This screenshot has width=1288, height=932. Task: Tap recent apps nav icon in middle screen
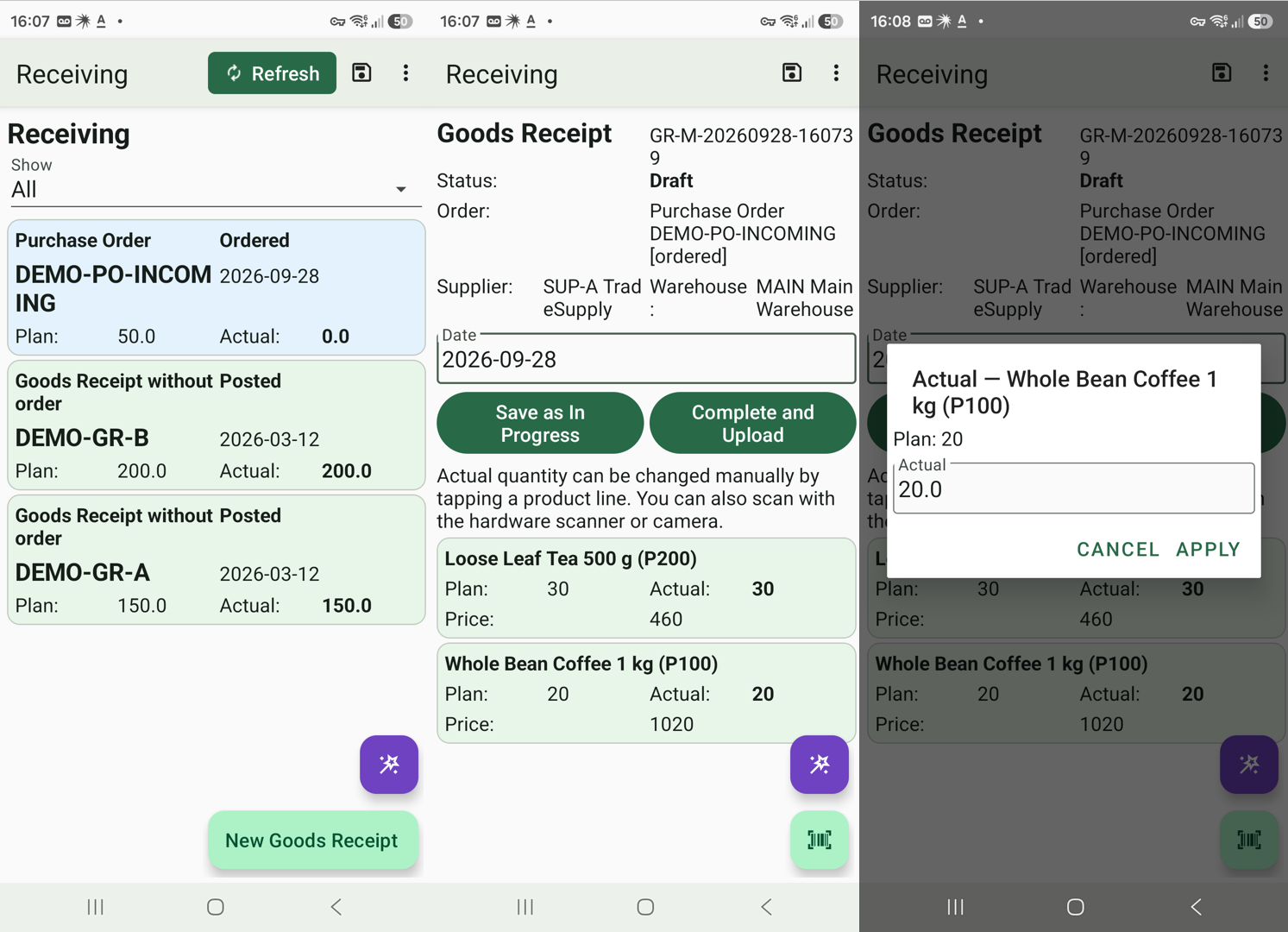[525, 907]
